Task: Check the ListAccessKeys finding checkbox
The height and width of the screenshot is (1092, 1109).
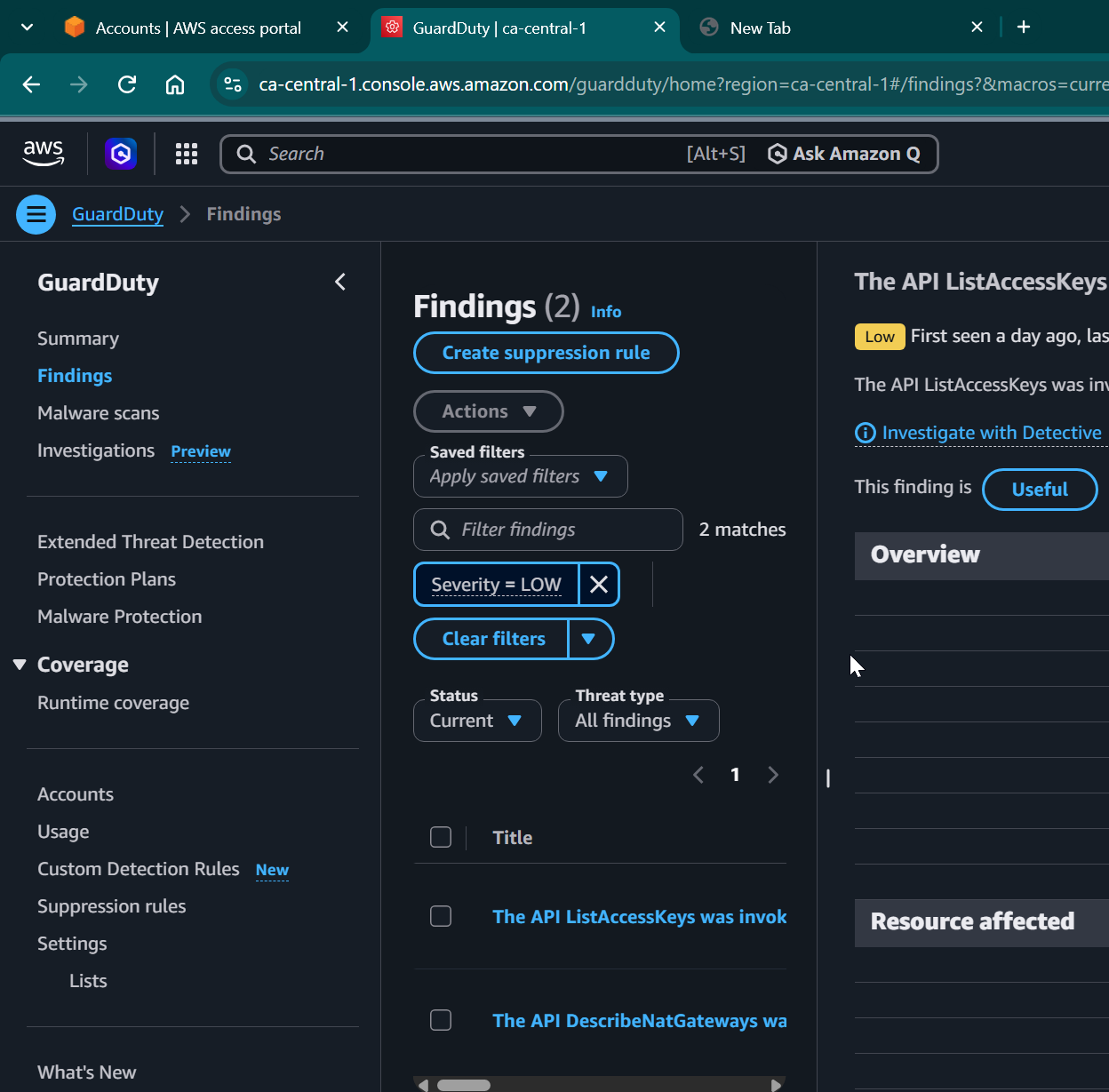Action: tap(441, 916)
